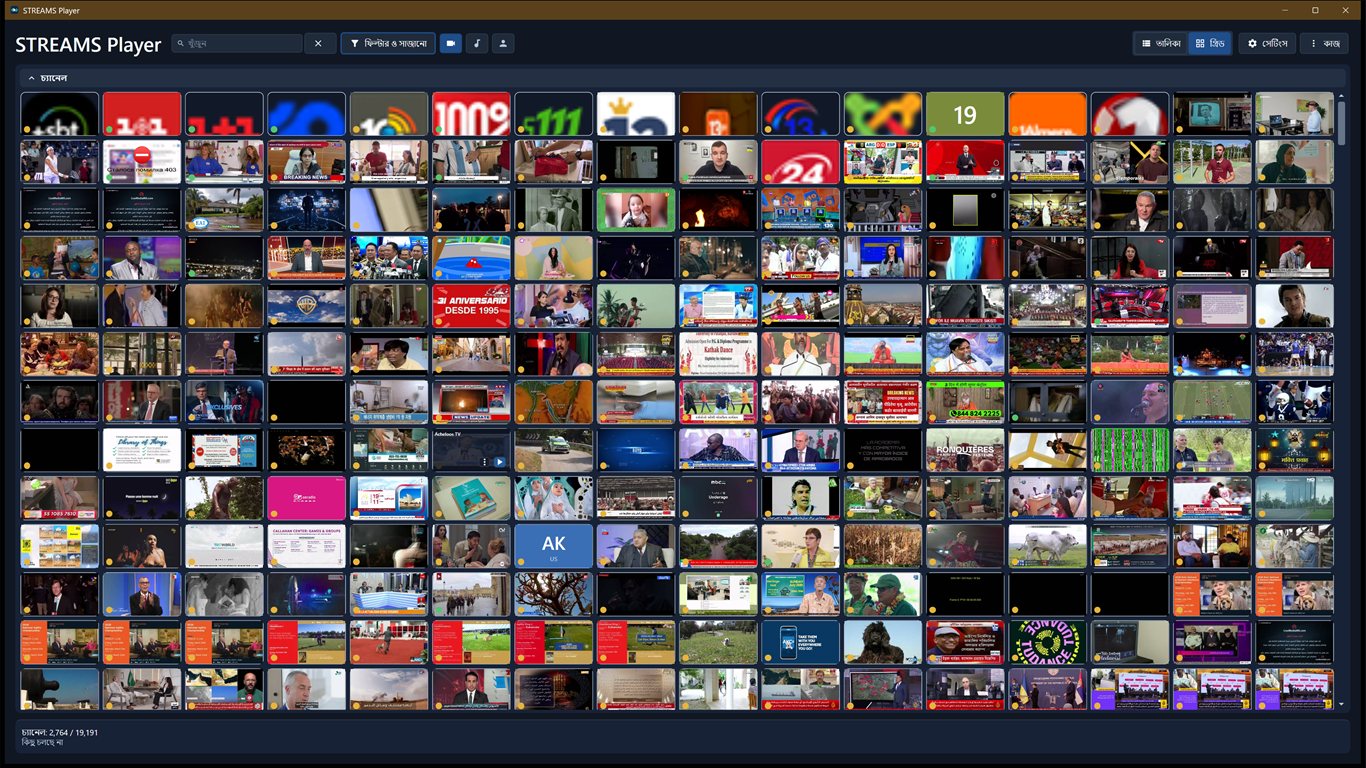Toggle the person icon filter button
Viewport: 1366px width, 768px height.
(503, 43)
